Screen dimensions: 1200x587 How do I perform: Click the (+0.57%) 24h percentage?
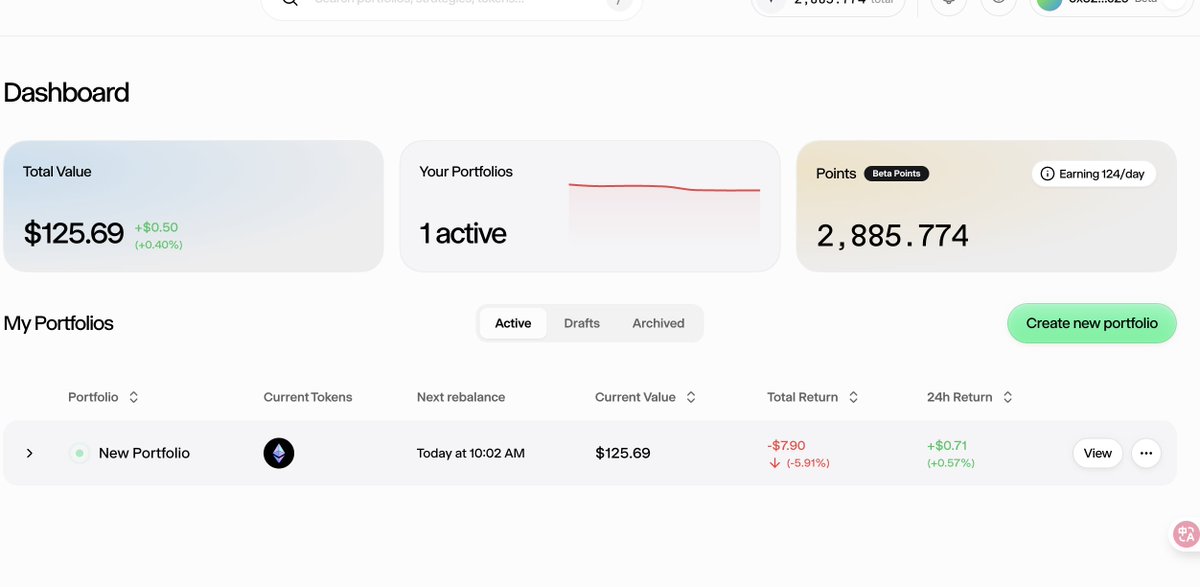[x=951, y=463]
